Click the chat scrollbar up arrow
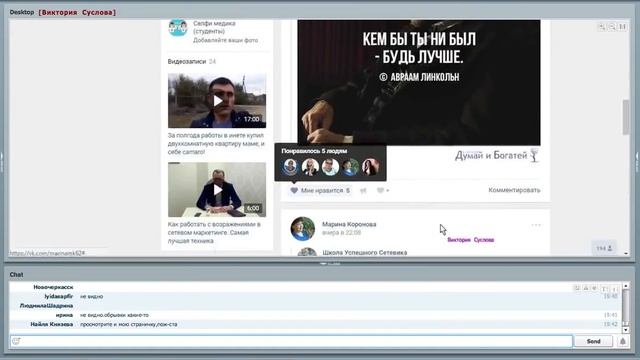The image size is (640, 360). [x=626, y=286]
